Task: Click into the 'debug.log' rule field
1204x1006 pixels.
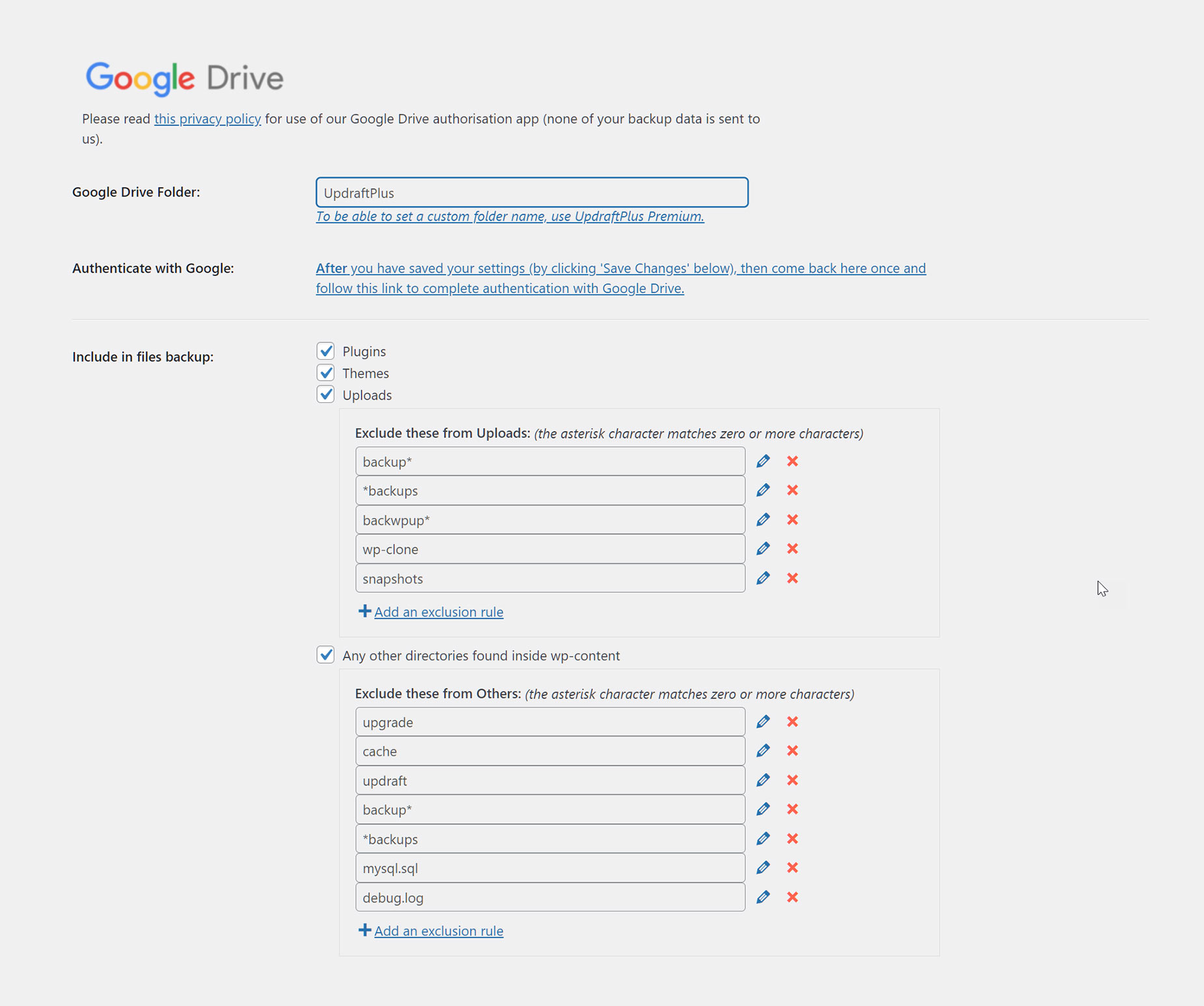Action: [550, 897]
